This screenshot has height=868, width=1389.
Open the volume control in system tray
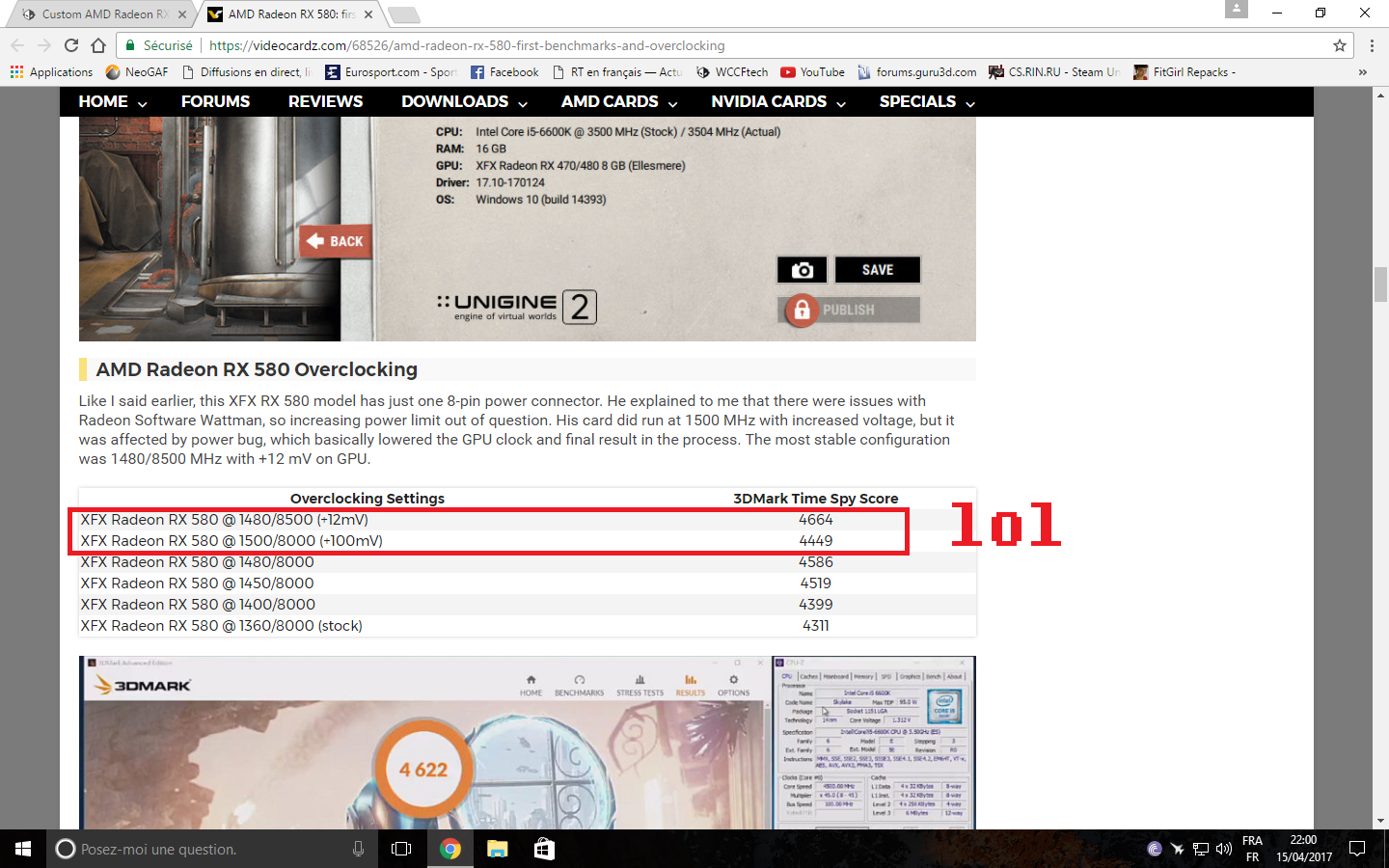pyautogui.click(x=1224, y=849)
